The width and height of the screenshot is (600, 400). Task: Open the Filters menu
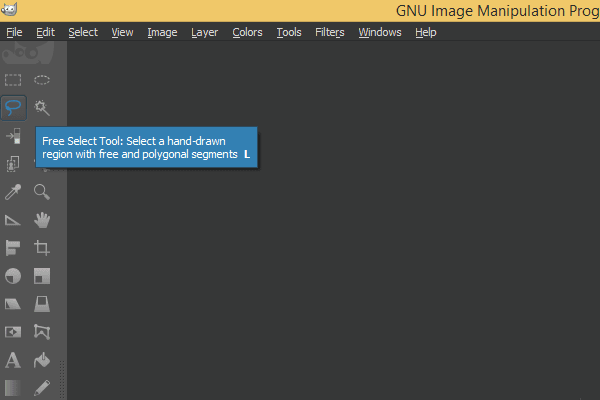[x=329, y=33]
